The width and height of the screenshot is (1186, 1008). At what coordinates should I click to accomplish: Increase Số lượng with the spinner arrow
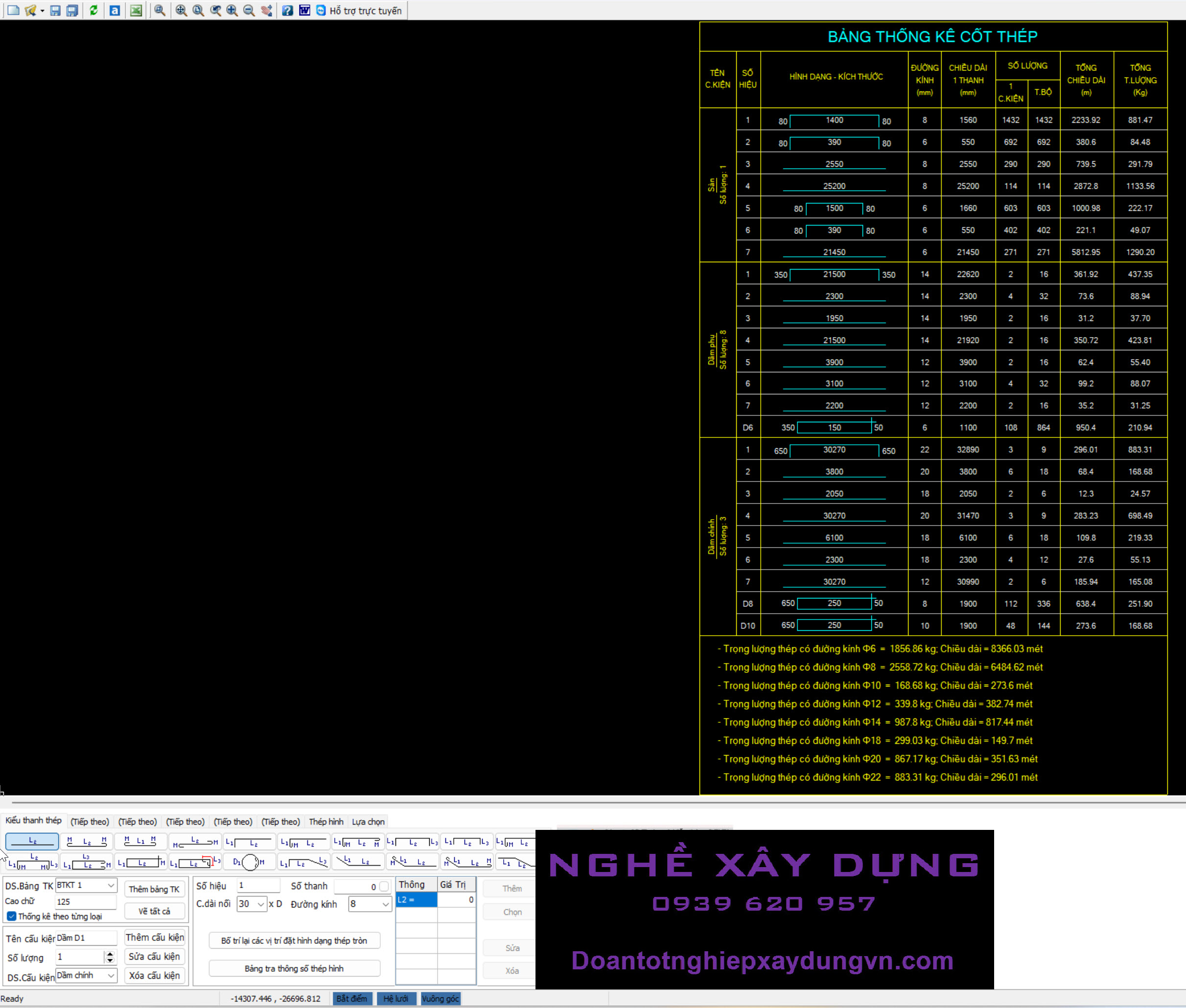pyautogui.click(x=110, y=954)
